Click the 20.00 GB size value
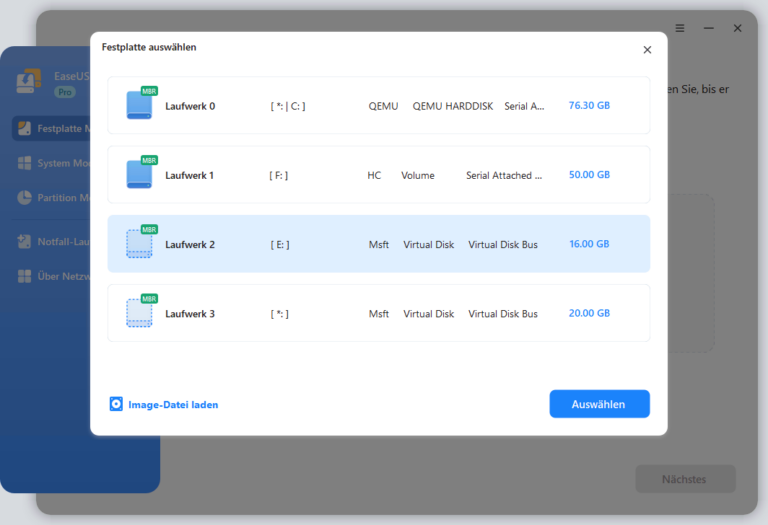The image size is (768, 525). pos(589,313)
